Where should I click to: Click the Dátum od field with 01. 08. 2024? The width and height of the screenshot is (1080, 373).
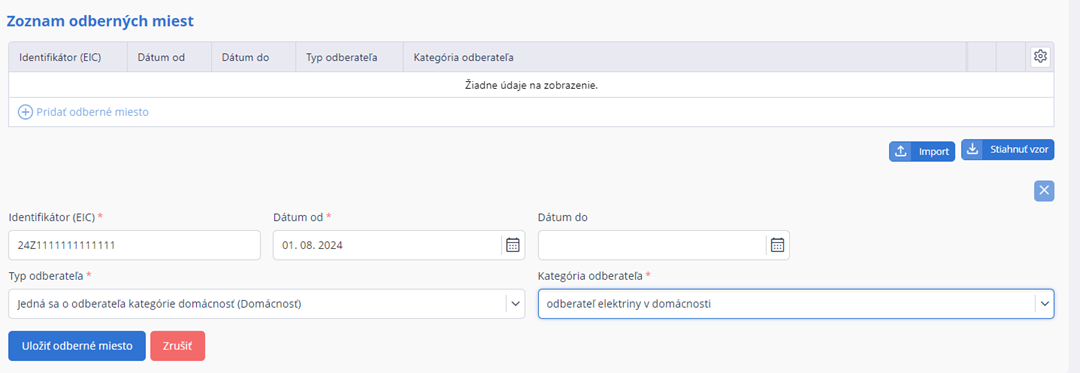(387, 245)
